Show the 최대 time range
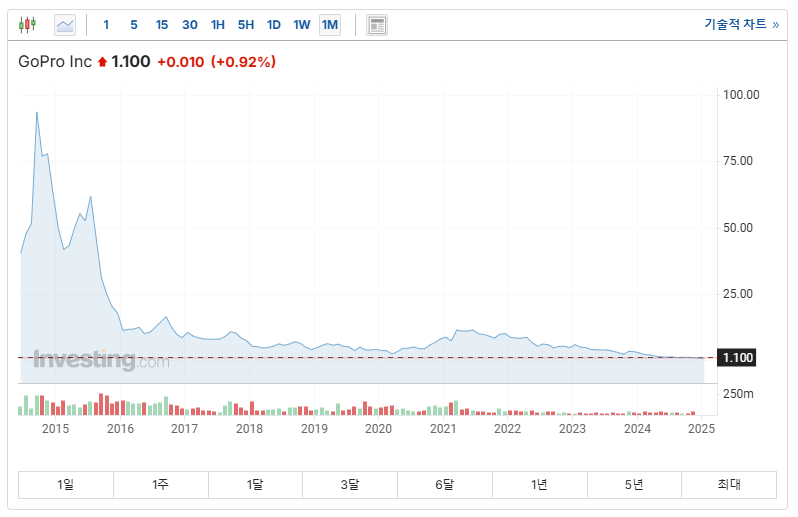The image size is (798, 517). [729, 484]
